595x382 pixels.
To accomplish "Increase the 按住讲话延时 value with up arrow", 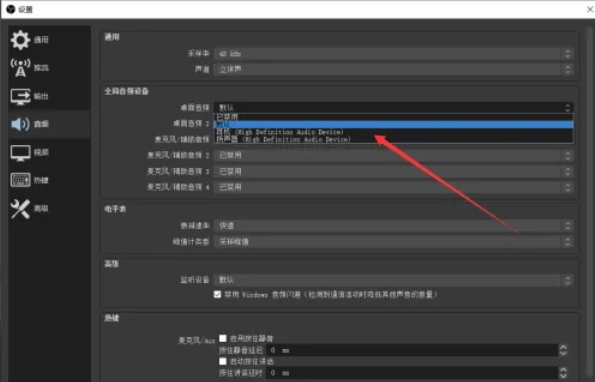I will [563, 370].
